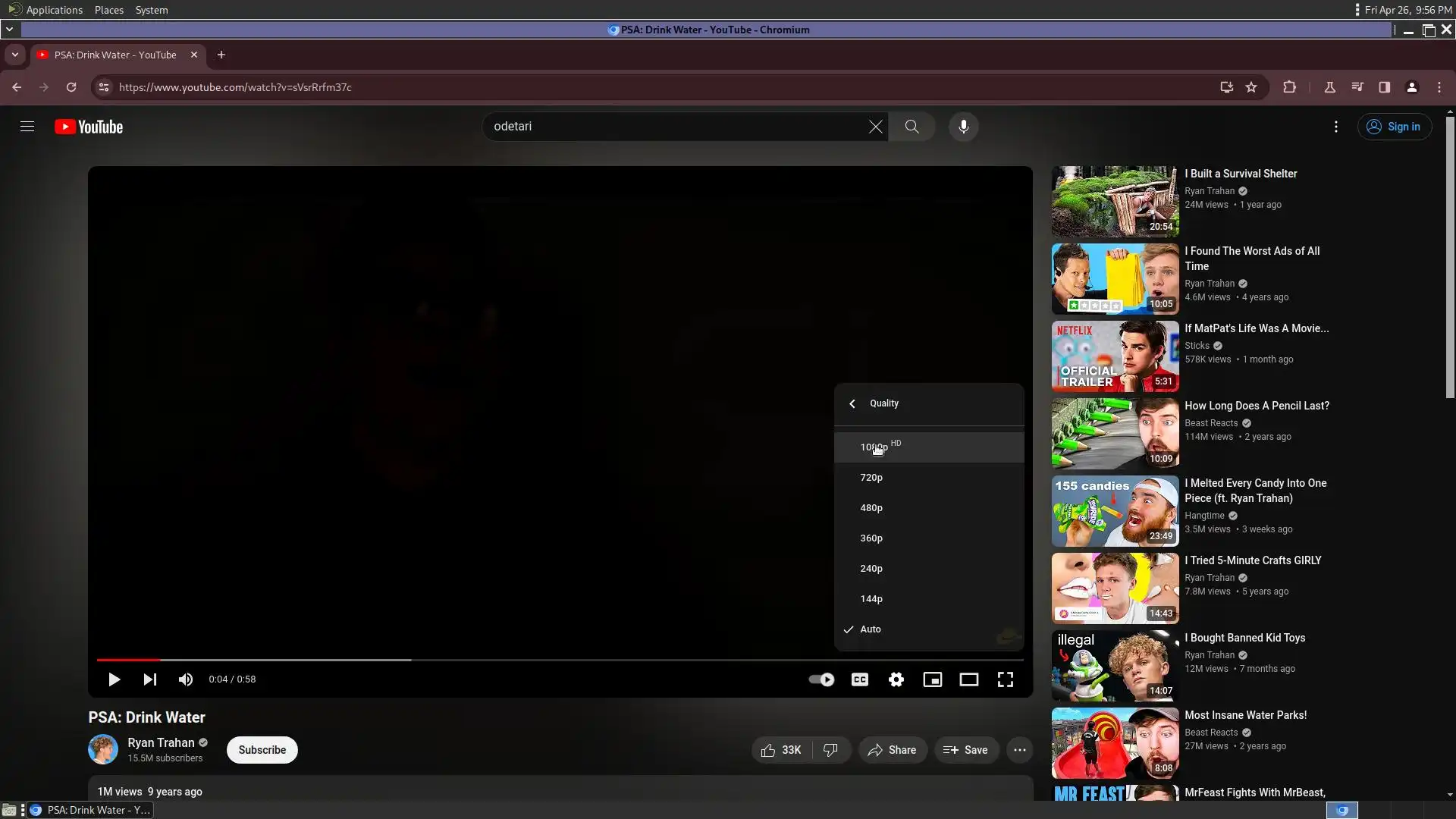Toggle closed captions subtitles
Image resolution: width=1456 pixels, height=819 pixels.
pos(859,679)
